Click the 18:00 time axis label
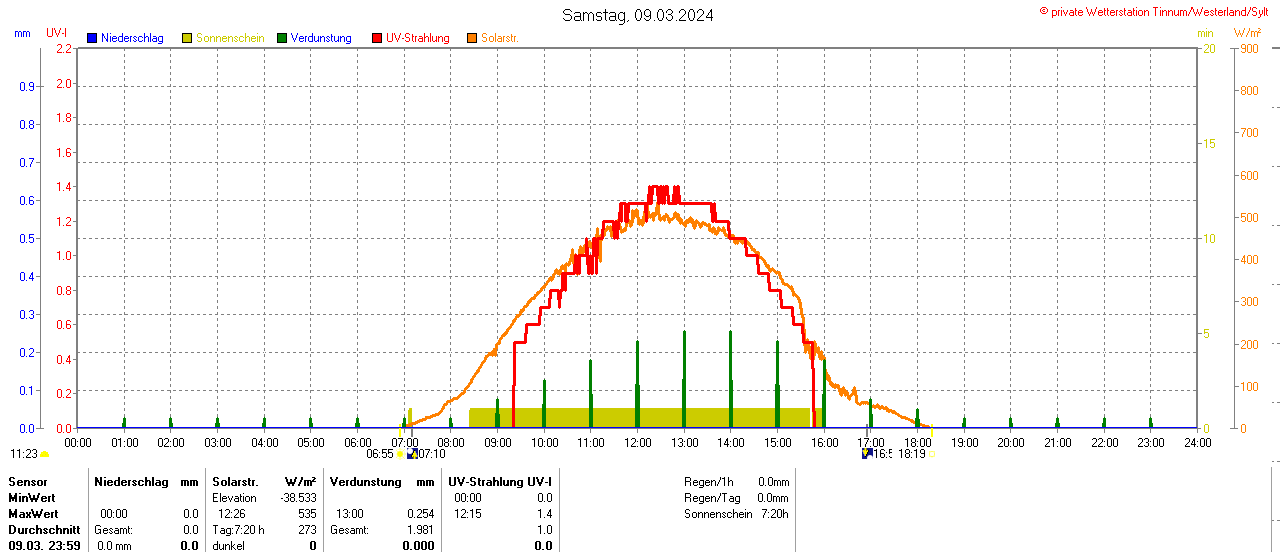1280x552 pixels. click(x=917, y=442)
